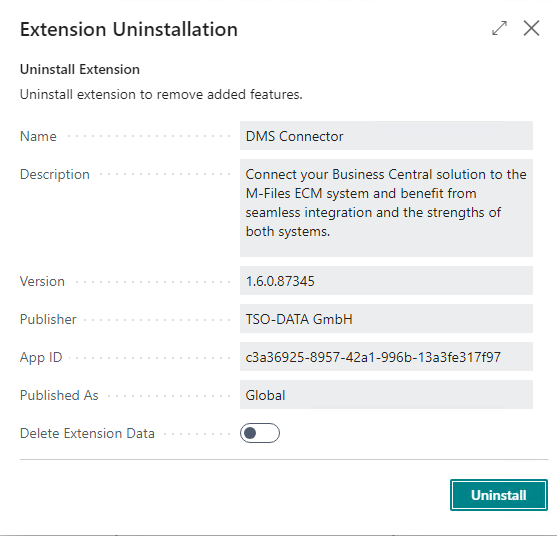Click the Uninstall button
Viewport: 557px width, 536px height.
pos(499,495)
